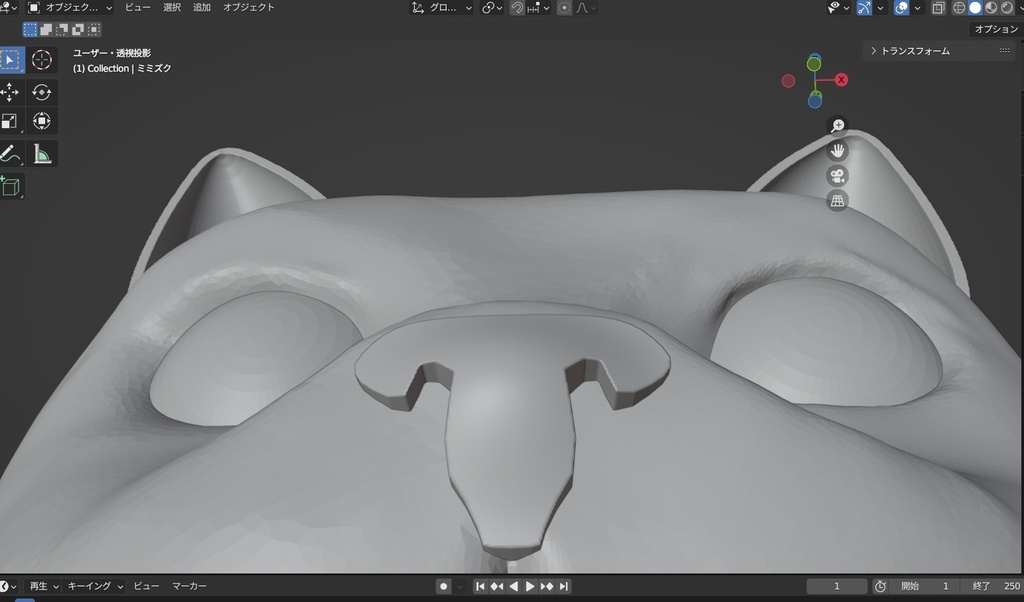
Task: Toggle snapping magnet icon
Action: point(517,8)
